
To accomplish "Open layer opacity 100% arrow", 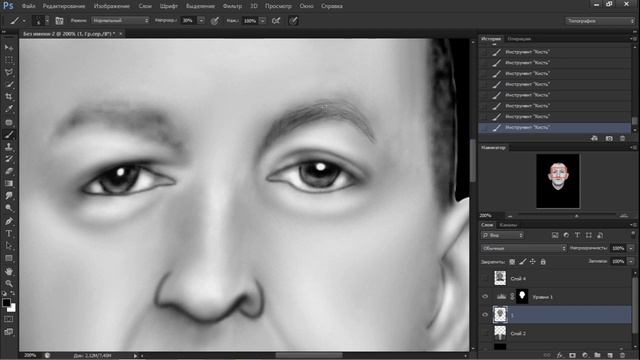I will click(631, 248).
